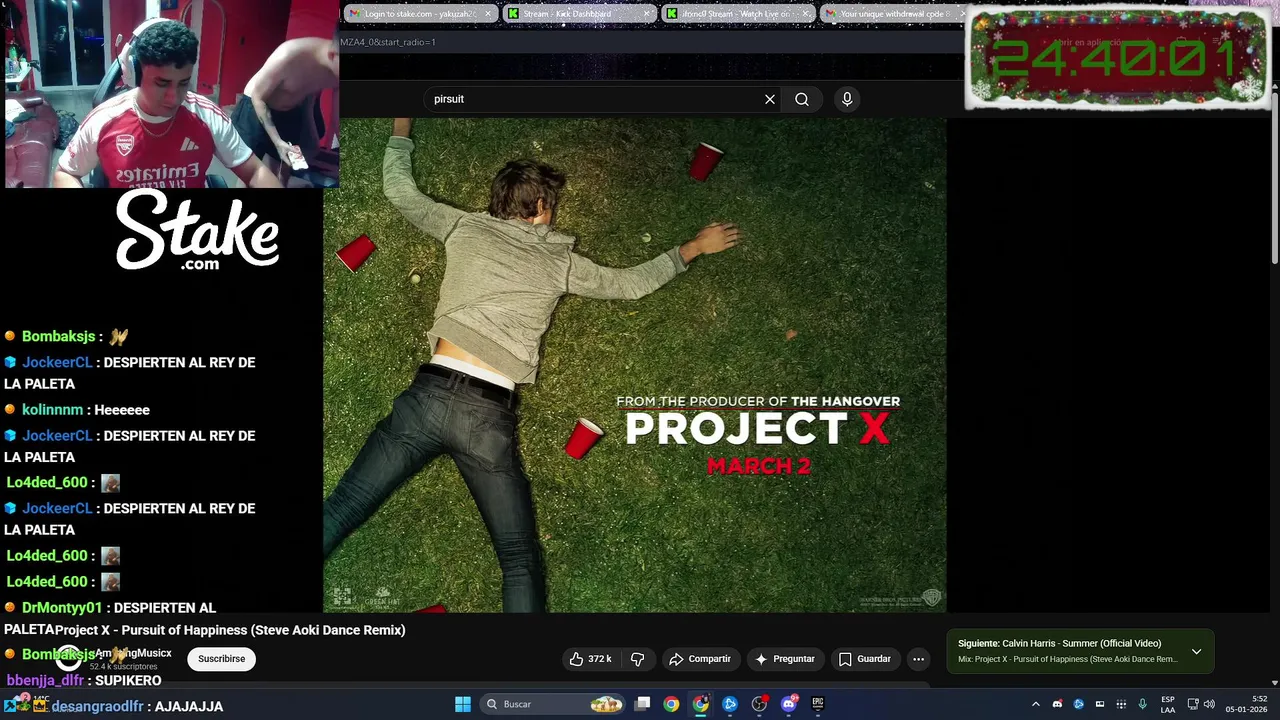Share the video with Compartir
This screenshot has height=720, width=1280.
[700, 659]
